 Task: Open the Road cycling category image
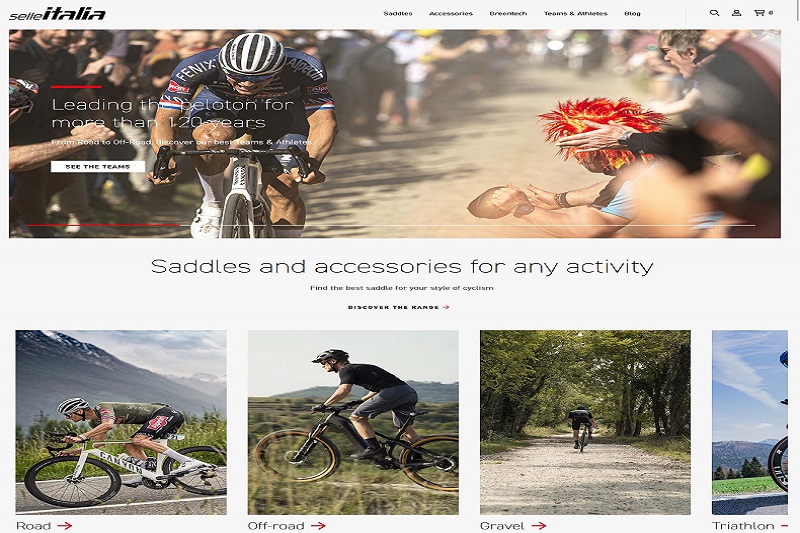click(121, 422)
